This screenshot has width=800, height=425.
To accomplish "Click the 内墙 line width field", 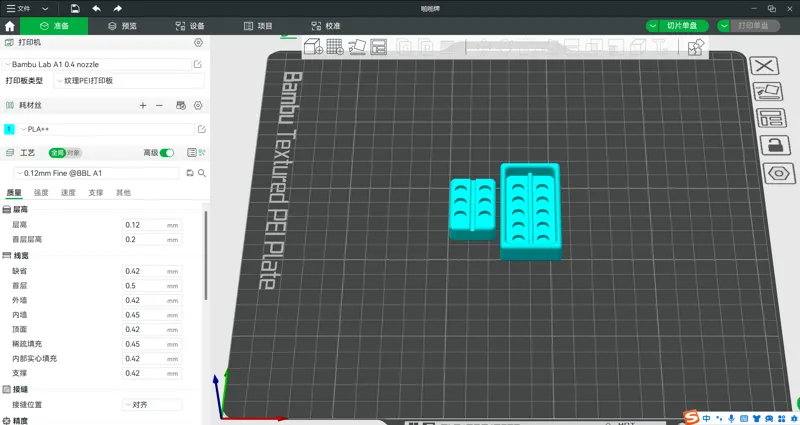I will point(152,315).
